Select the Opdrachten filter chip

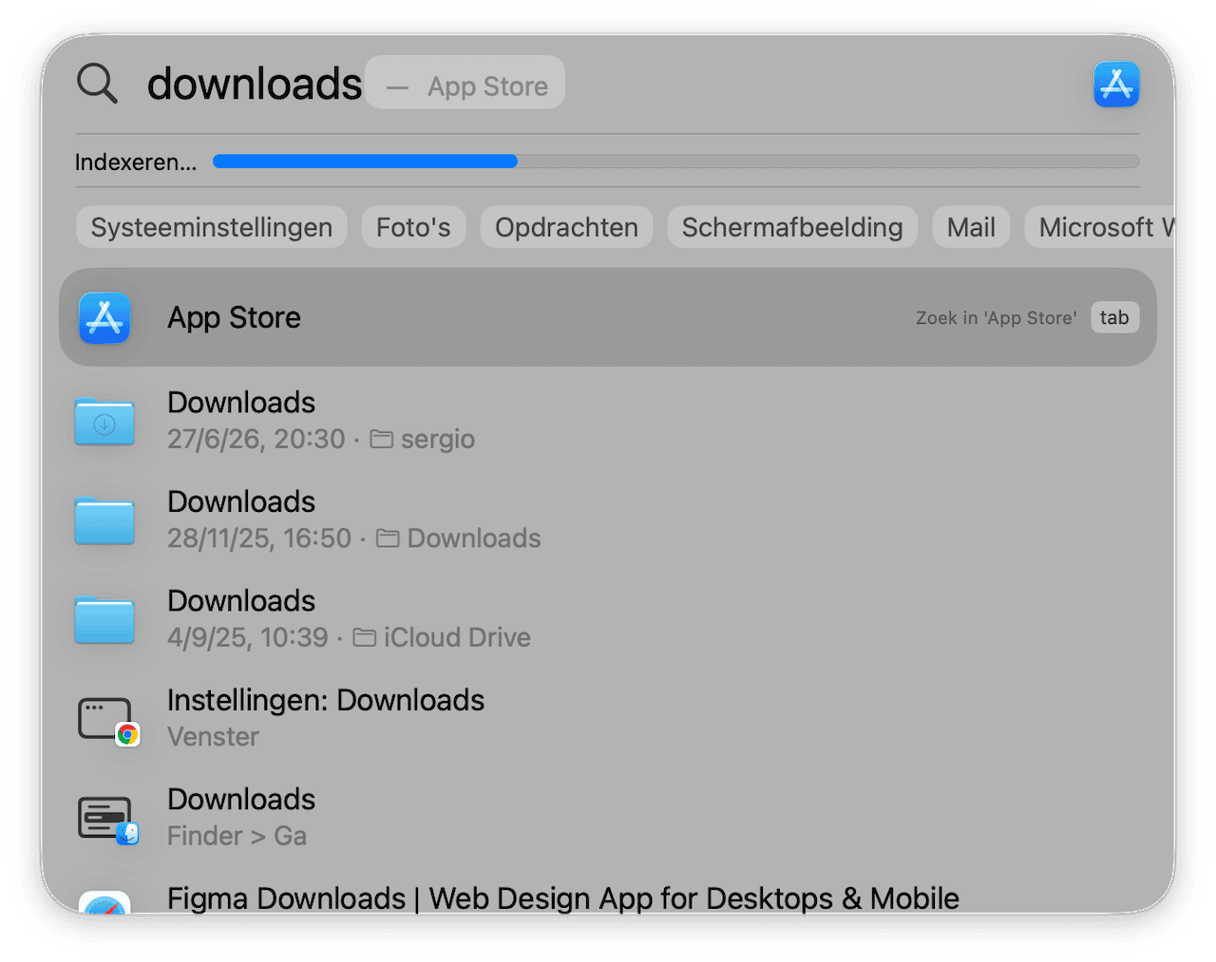point(567,227)
